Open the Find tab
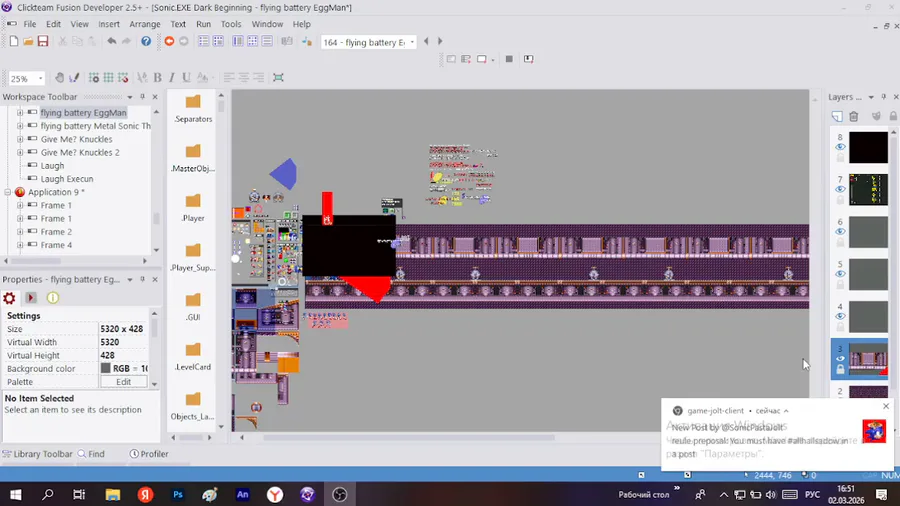This screenshot has width=900, height=506. point(91,454)
